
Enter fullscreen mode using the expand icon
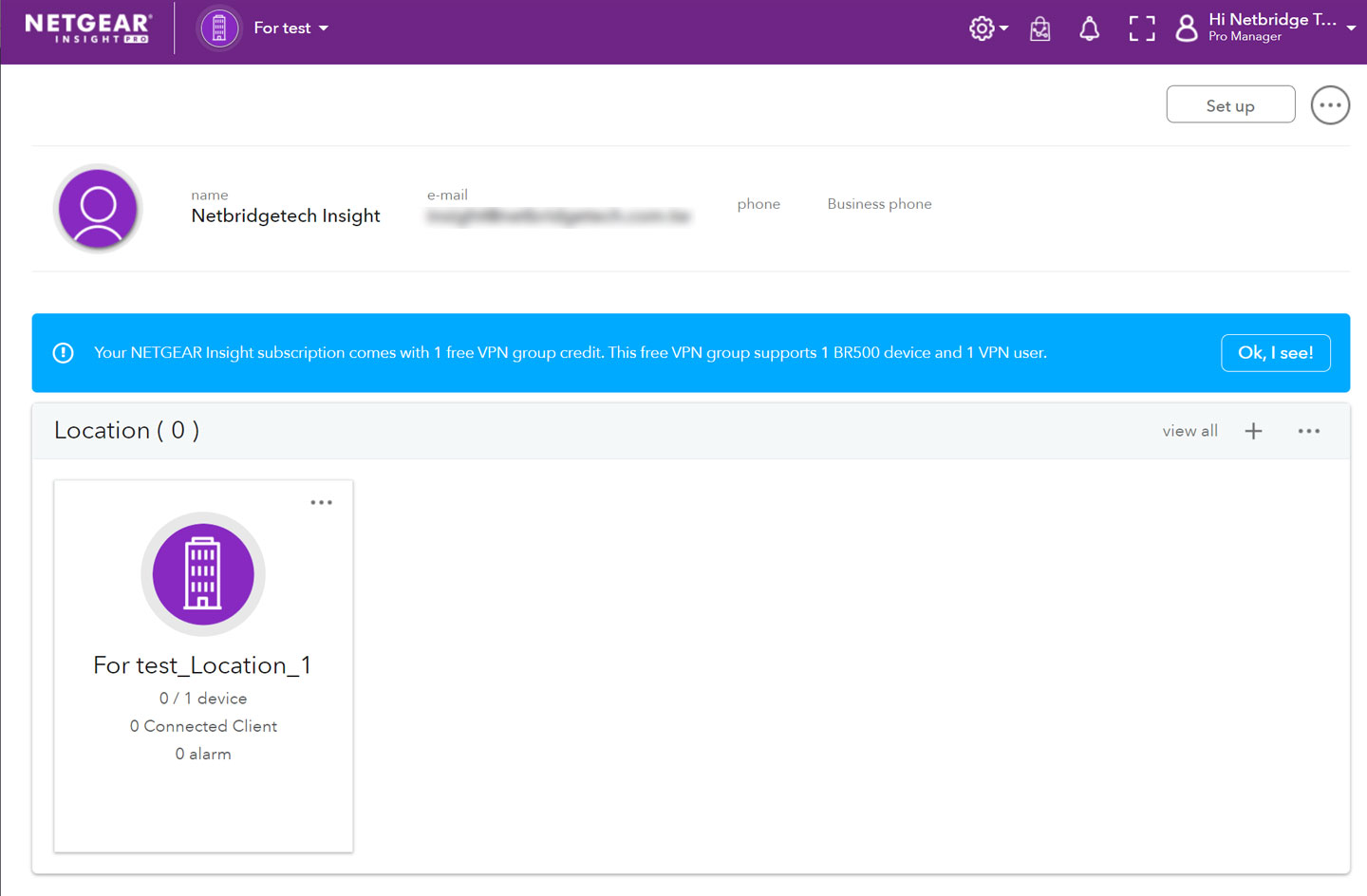[x=1141, y=28]
